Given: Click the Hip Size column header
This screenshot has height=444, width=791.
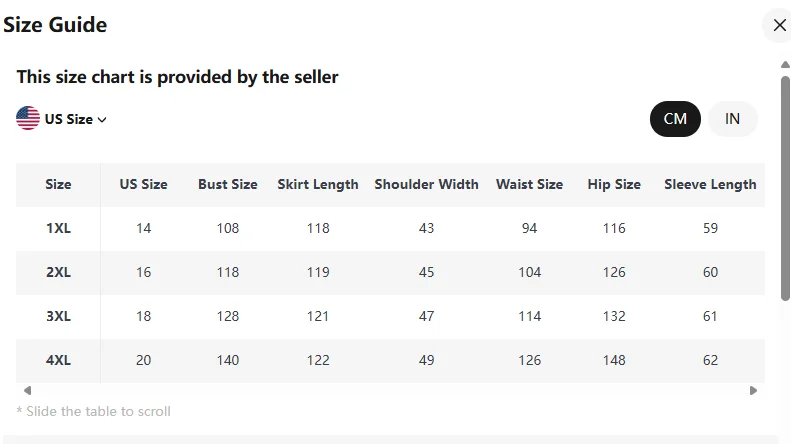Looking at the screenshot, I should (614, 184).
